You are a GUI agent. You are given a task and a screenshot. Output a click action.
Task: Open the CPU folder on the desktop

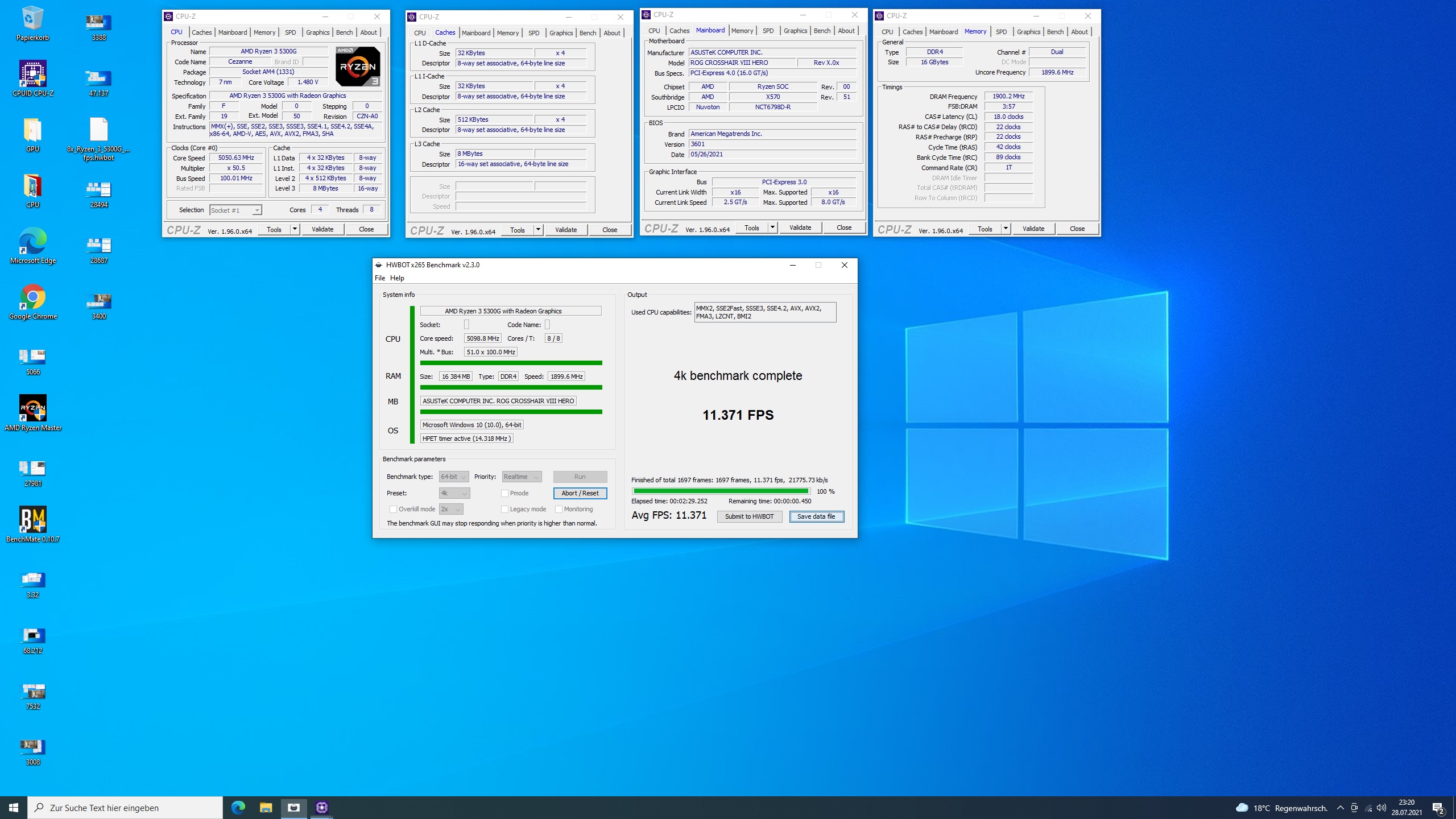32,190
